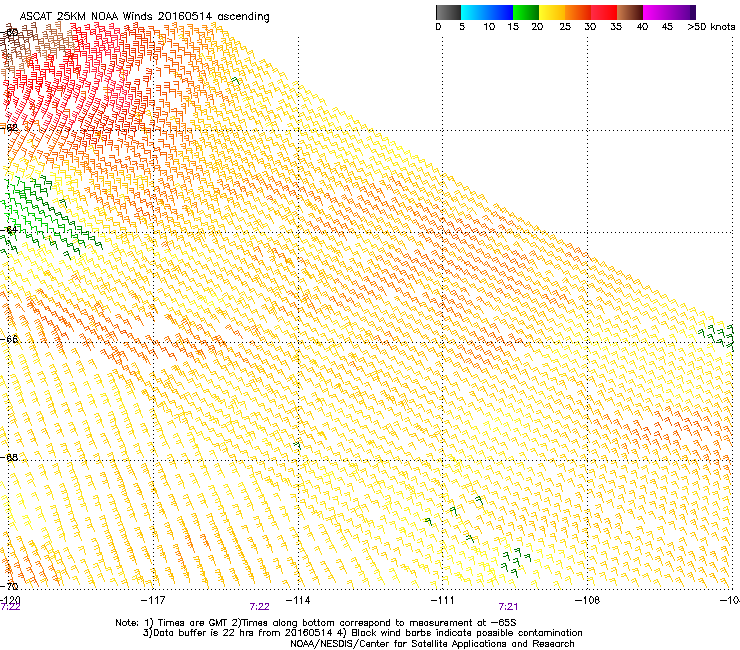Image resolution: width=740 pixels, height=650 pixels.
Task: Select the yellow 20-25 knots color segment
Action: pos(552,12)
